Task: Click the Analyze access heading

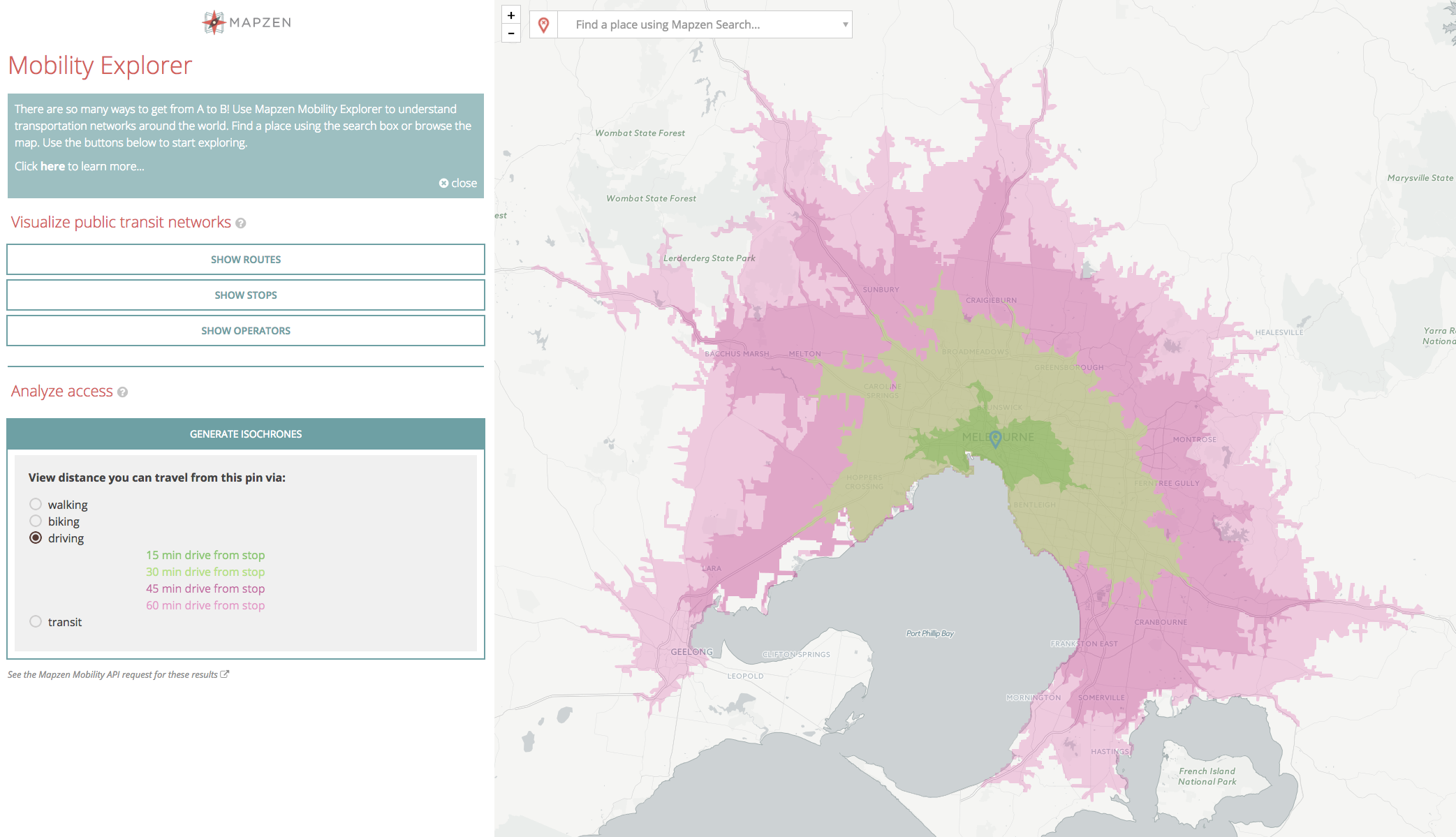Action: pos(61,391)
